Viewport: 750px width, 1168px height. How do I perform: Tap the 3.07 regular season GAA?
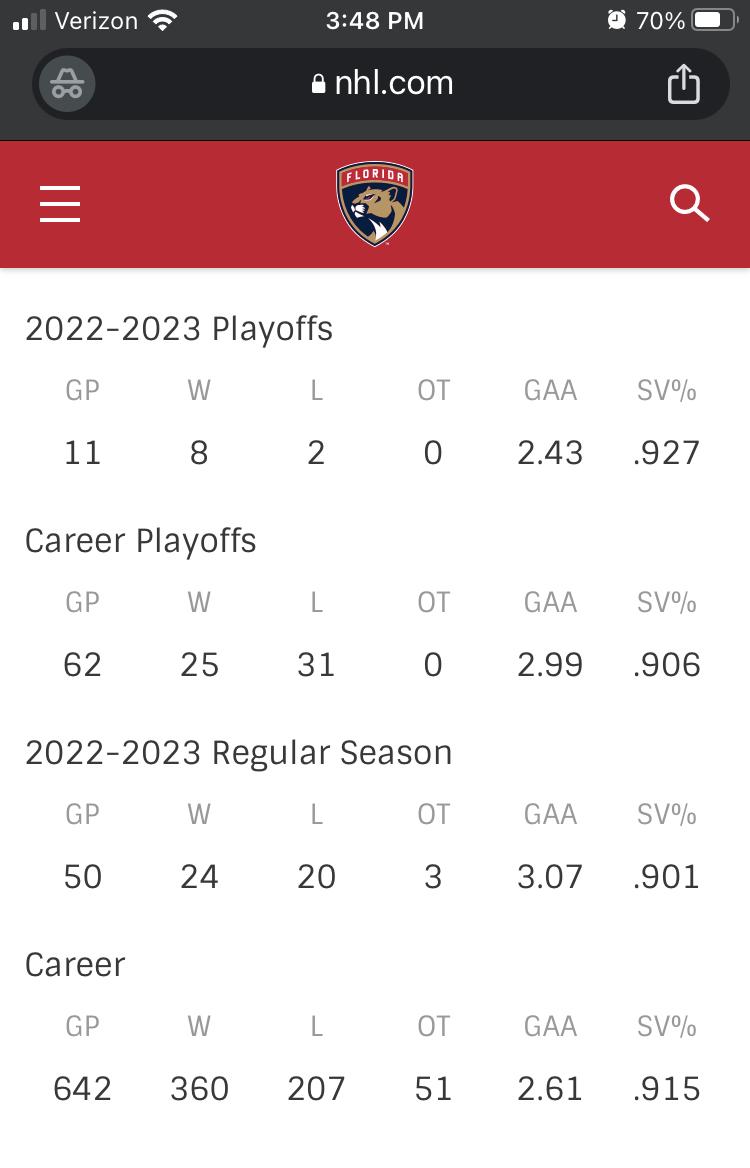pos(550,877)
